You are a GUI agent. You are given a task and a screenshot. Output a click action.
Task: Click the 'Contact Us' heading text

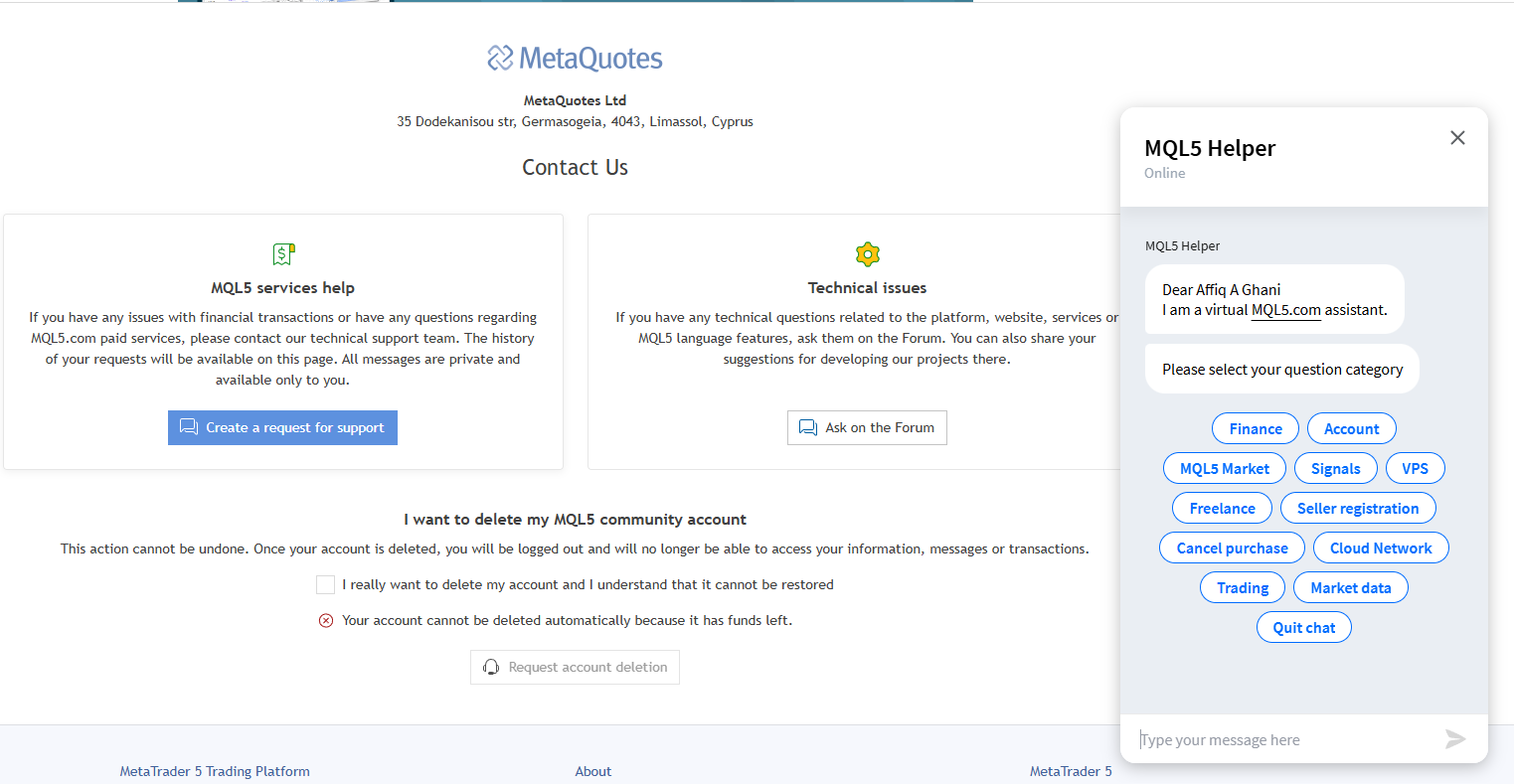click(576, 167)
